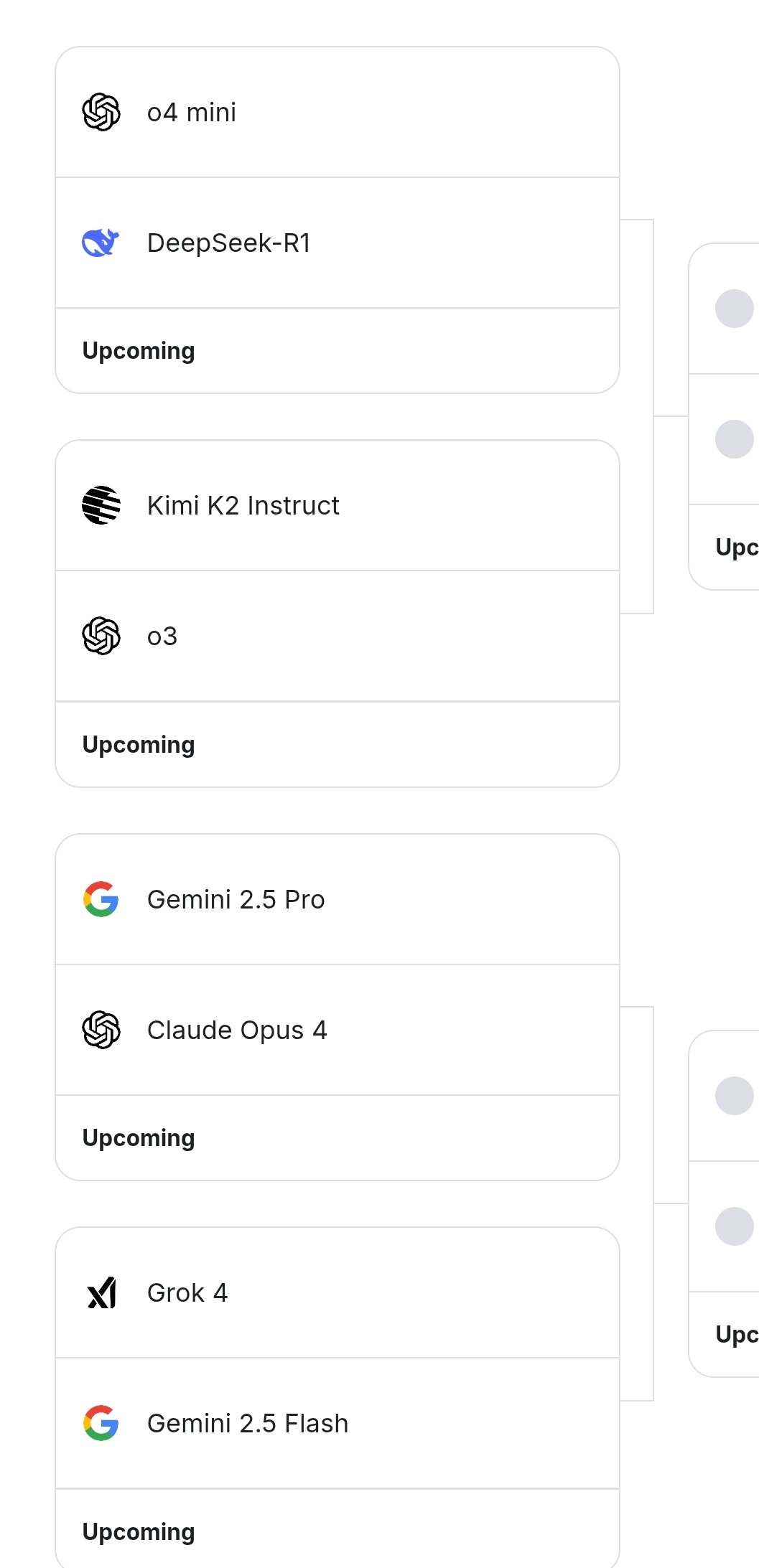Viewport: 759px width, 1568px height.
Task: Choose Gemini 2.5 Pro in the bracket
Action: click(x=236, y=900)
